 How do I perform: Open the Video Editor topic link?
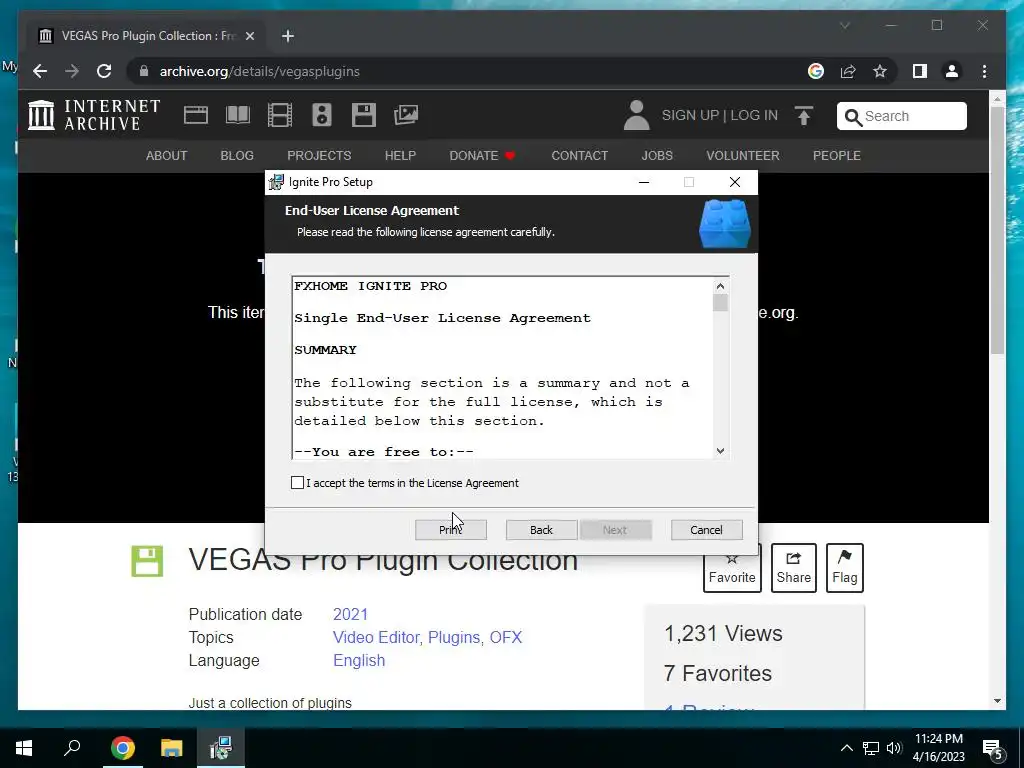(x=378, y=637)
